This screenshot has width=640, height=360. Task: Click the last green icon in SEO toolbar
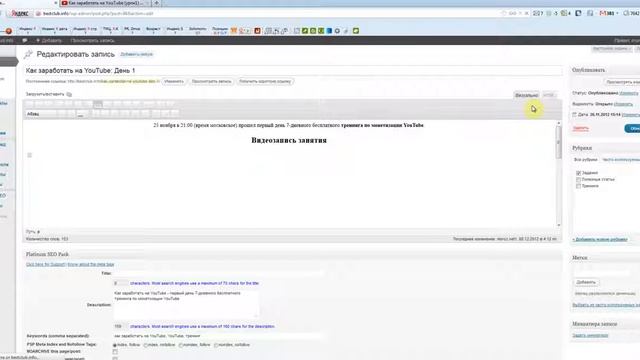tap(356, 31)
